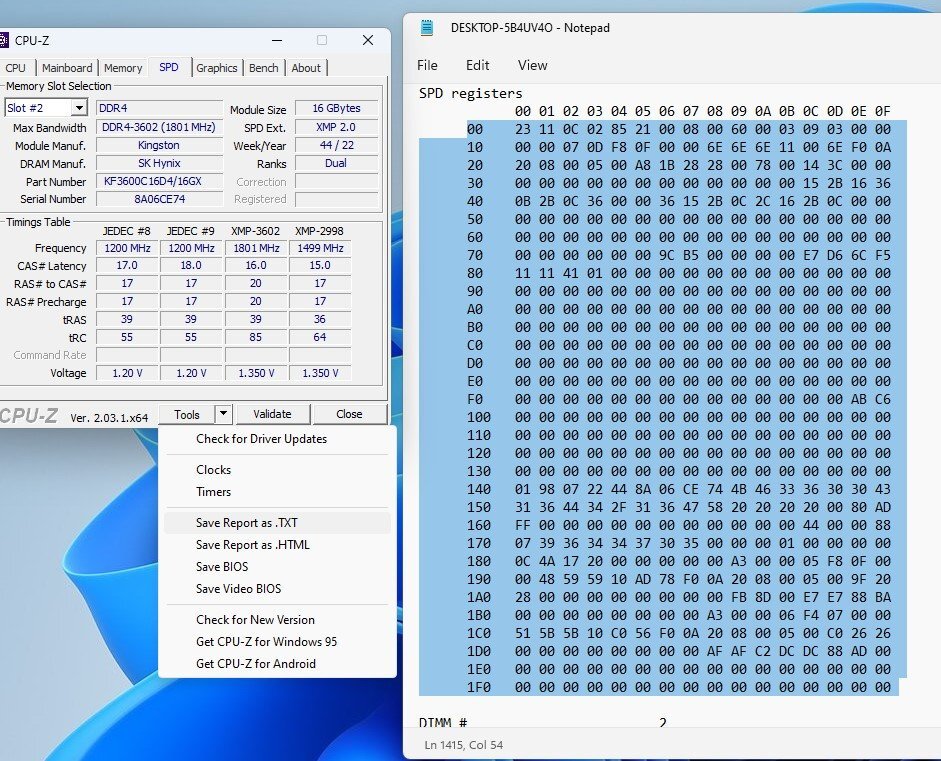Click XMP-3602 tRC value 85

[256, 337]
